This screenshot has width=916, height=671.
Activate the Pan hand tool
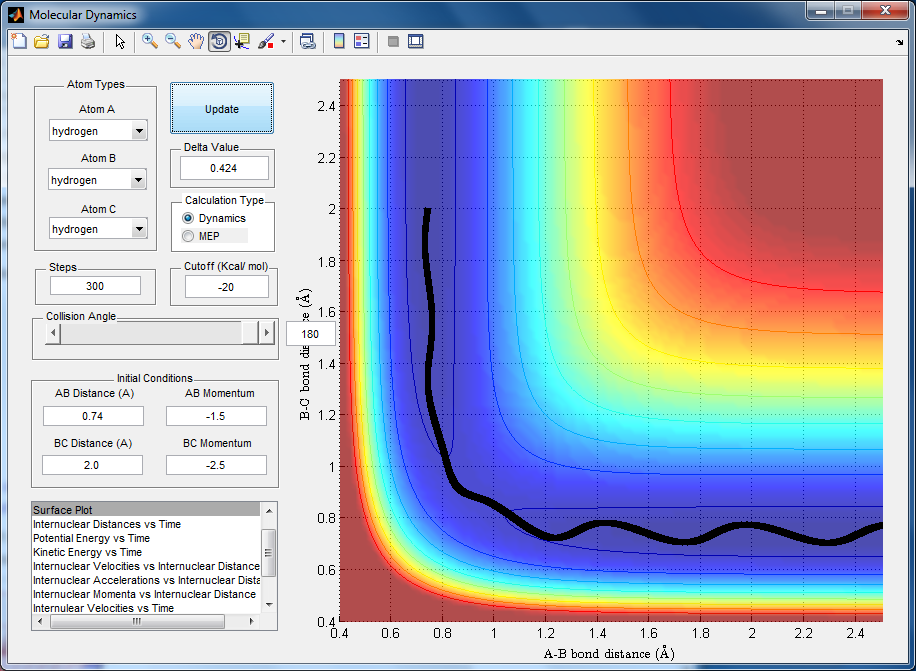196,41
